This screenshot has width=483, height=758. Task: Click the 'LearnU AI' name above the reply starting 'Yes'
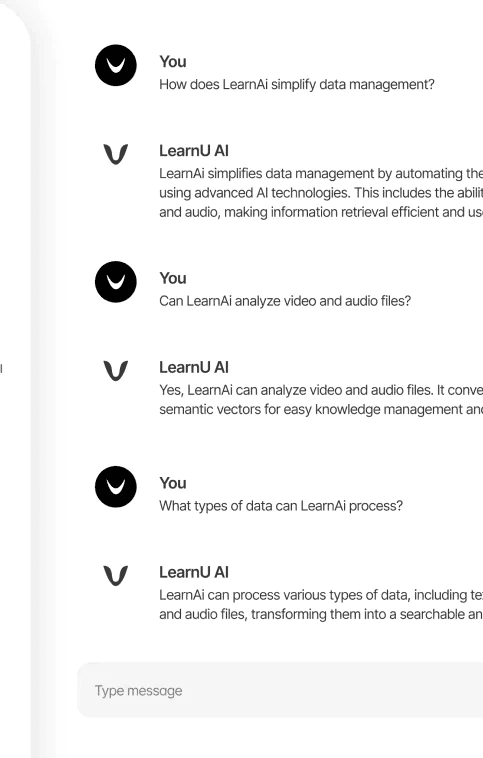[x=194, y=367]
